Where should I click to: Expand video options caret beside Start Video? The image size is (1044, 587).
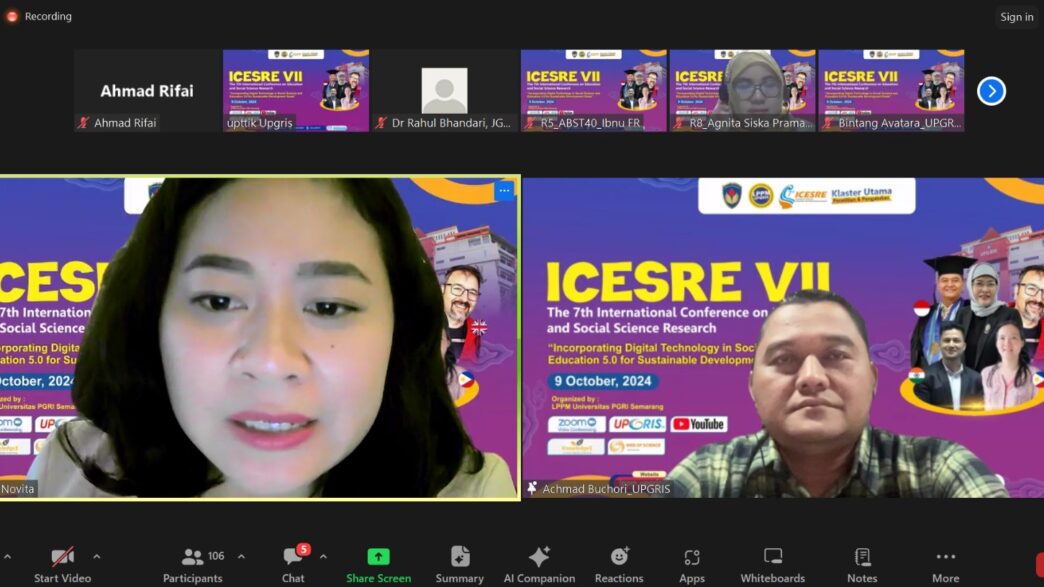click(97, 556)
